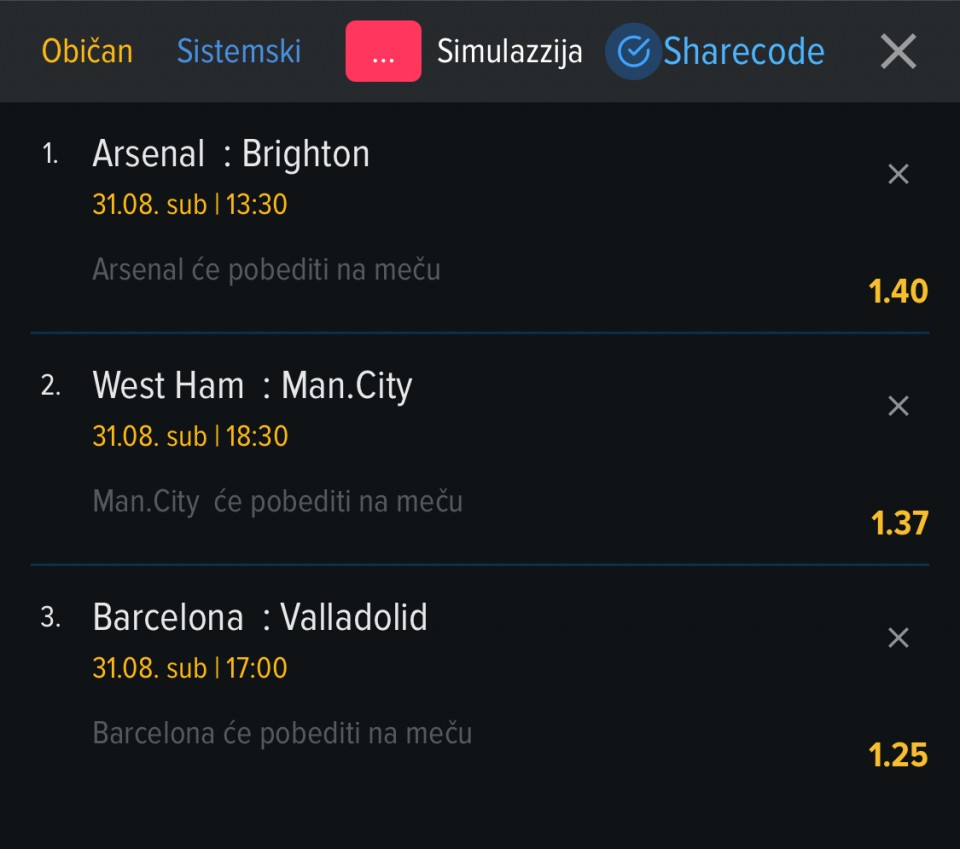This screenshot has height=849, width=960.
Task: Remove the Barcelona : Valladolid selection
Action: 898,638
